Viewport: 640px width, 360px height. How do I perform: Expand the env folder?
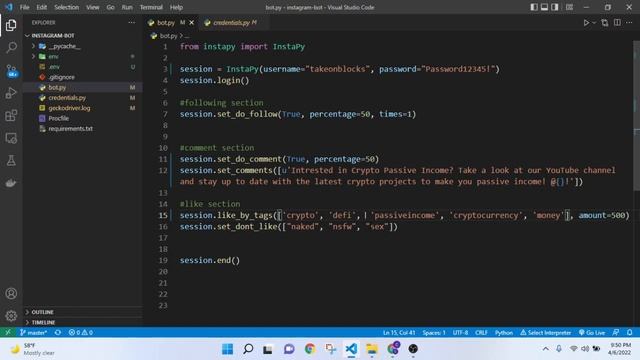click(x=82, y=56)
